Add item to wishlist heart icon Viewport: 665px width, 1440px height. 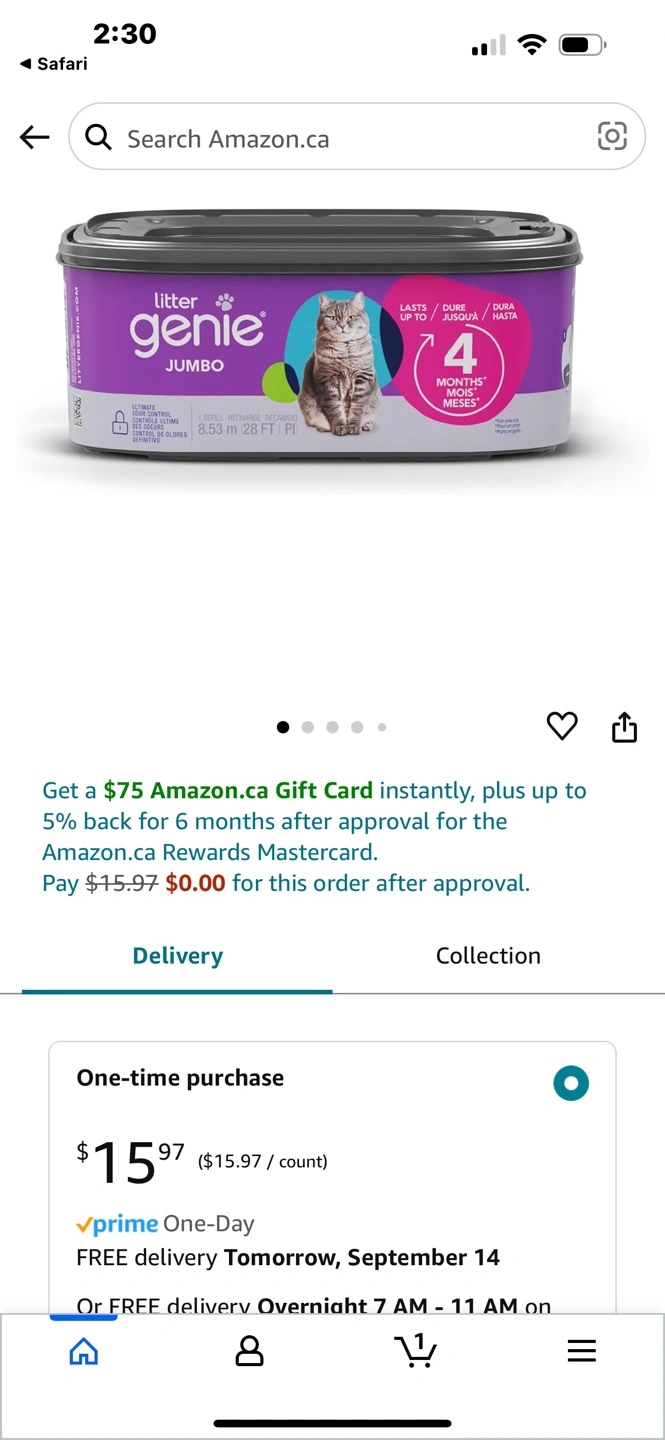[x=562, y=726]
